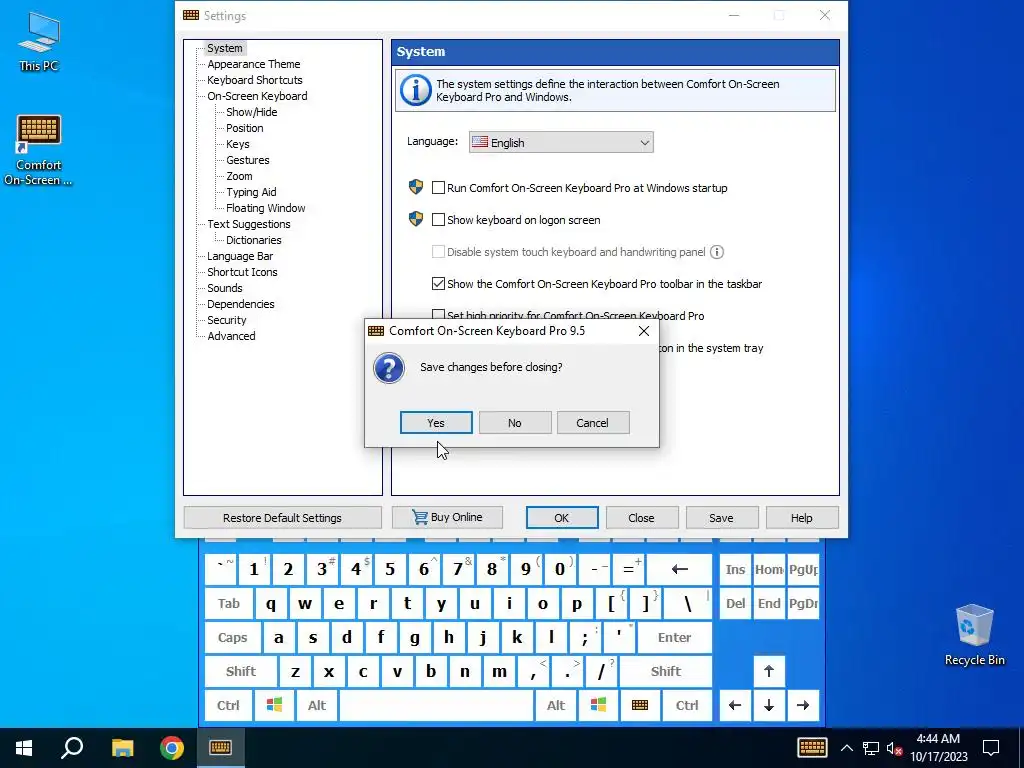Click the Save button in Settings
Viewport: 1024px width, 768px height.
[x=722, y=518]
